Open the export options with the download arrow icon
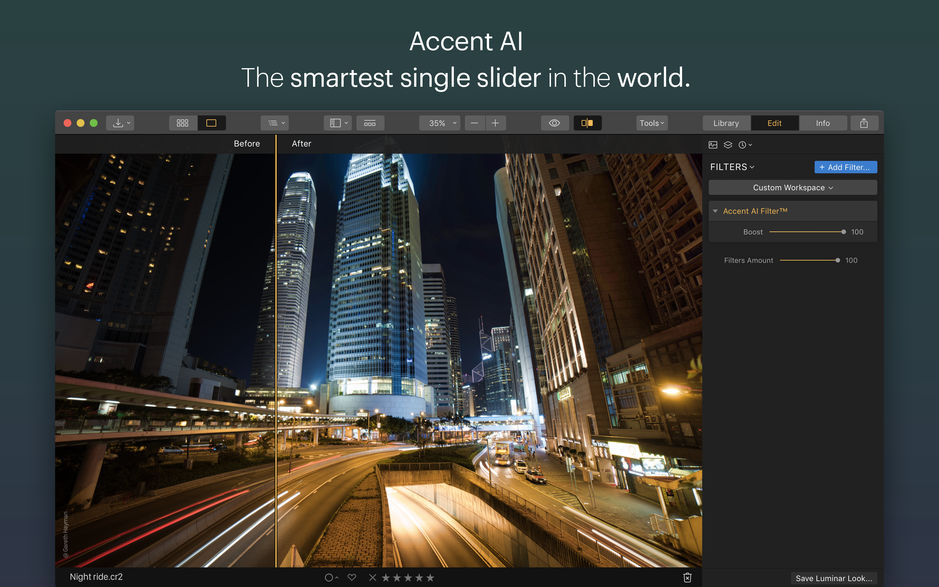Screen dimensions: 939x587 [119, 122]
